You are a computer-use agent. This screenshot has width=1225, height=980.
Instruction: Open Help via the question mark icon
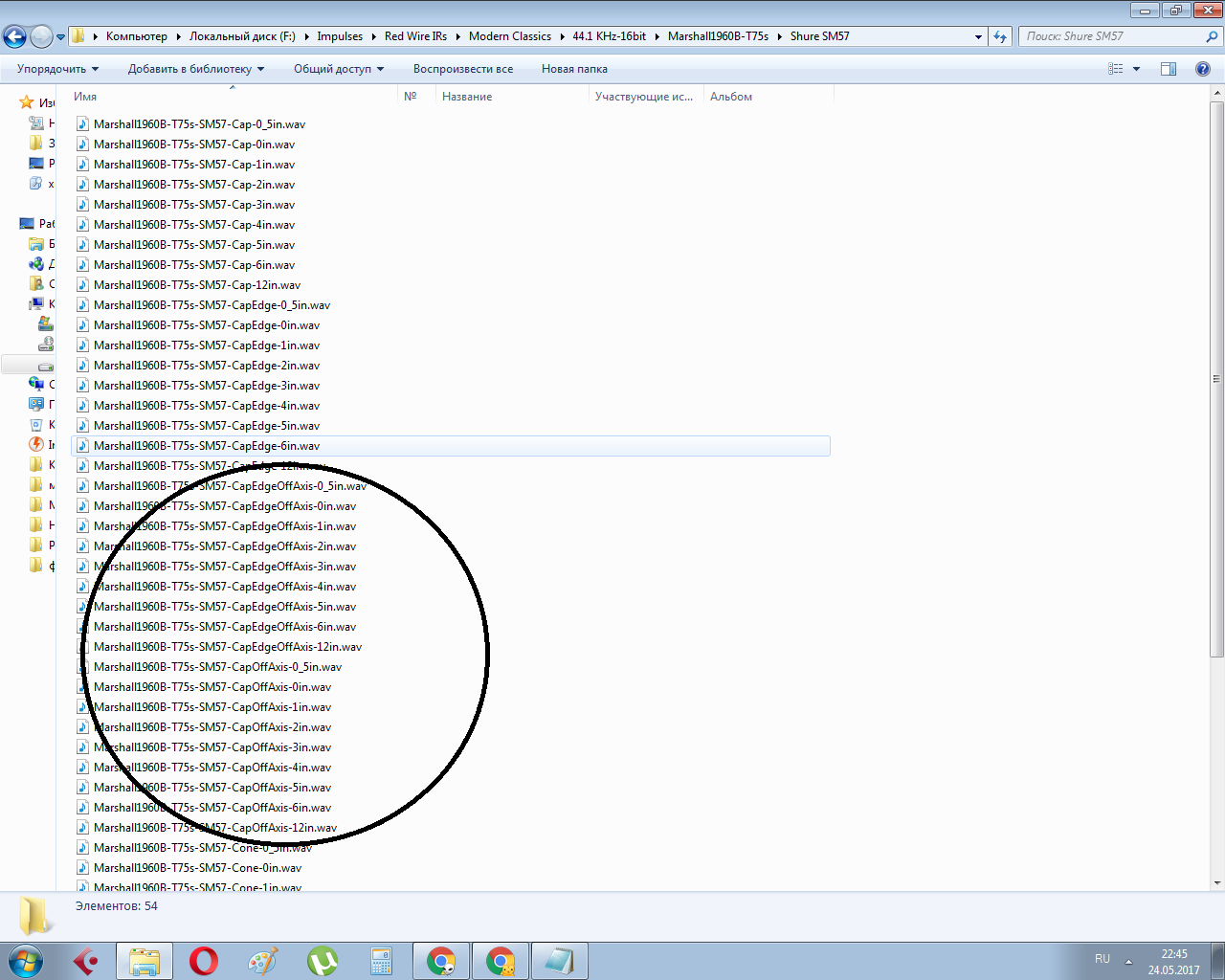[1203, 69]
